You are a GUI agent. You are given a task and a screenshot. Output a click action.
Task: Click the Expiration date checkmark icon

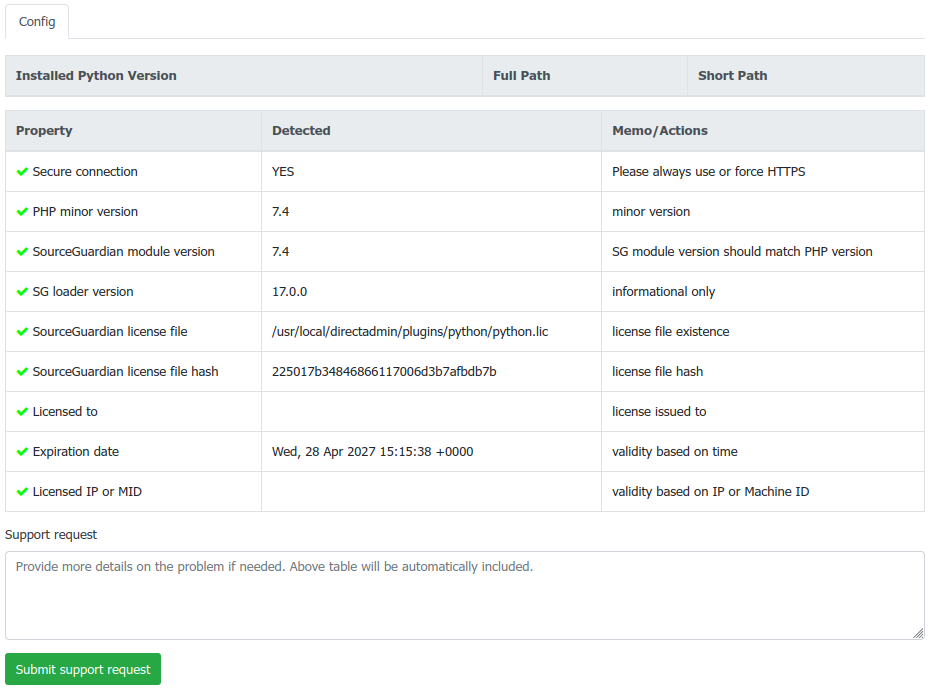pyautogui.click(x=22, y=452)
